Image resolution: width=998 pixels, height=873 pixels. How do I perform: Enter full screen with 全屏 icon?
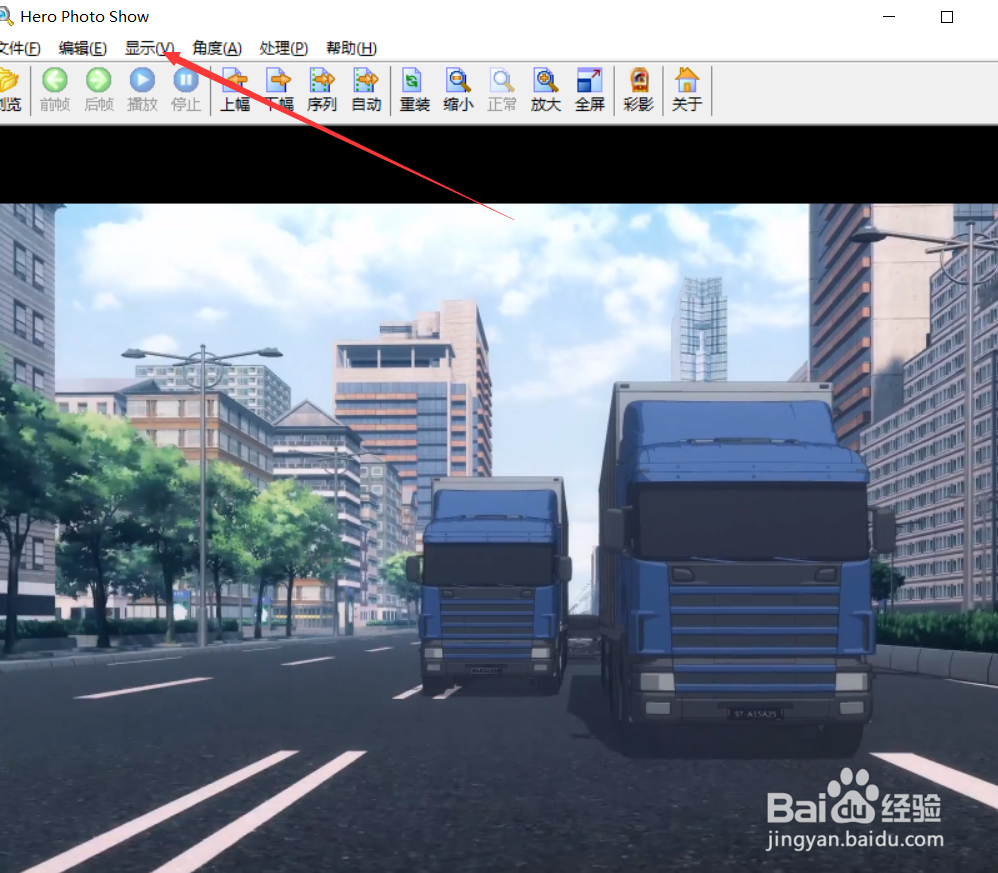pyautogui.click(x=589, y=90)
